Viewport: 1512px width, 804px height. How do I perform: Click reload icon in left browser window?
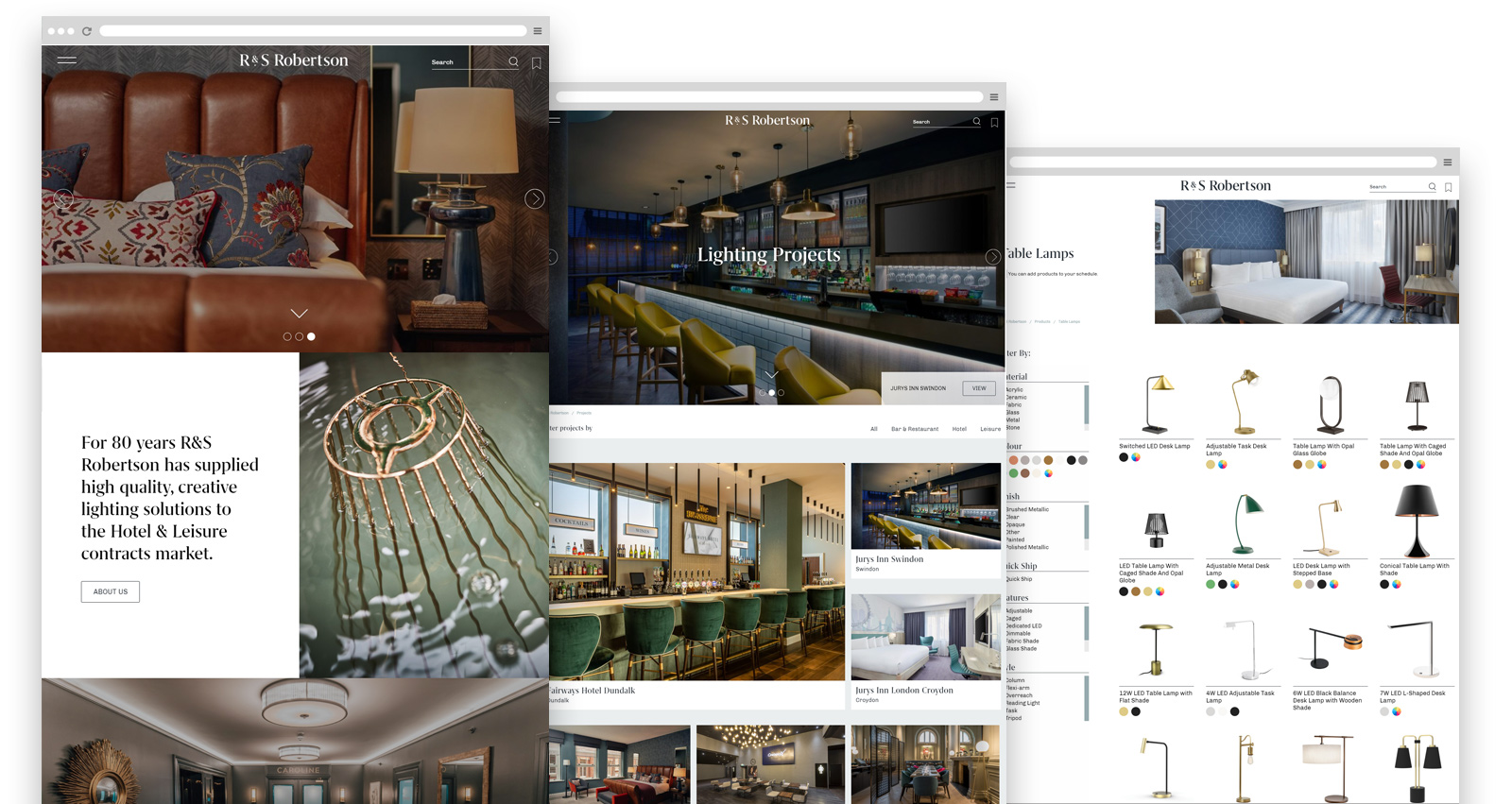(x=87, y=31)
